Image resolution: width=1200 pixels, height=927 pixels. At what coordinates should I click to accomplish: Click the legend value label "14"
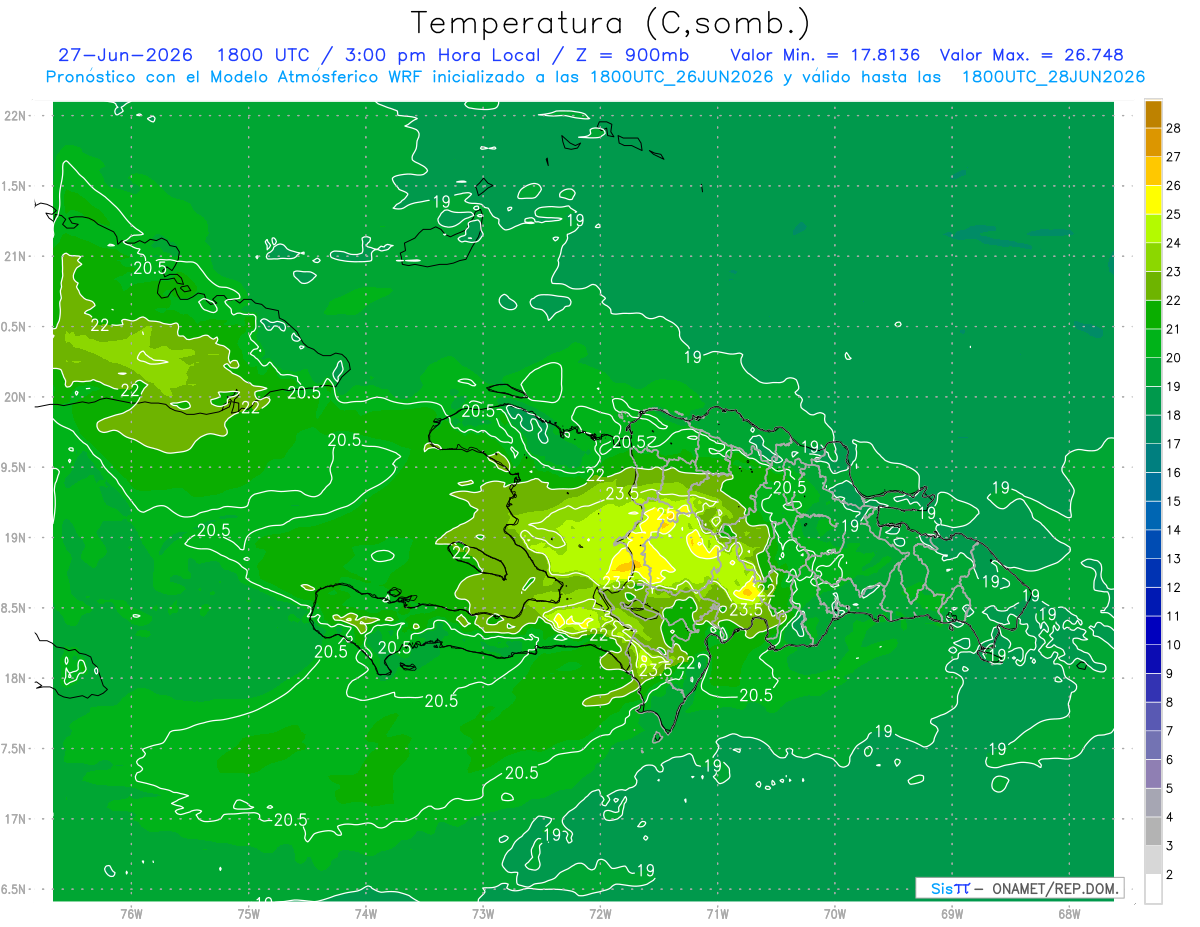[1174, 530]
